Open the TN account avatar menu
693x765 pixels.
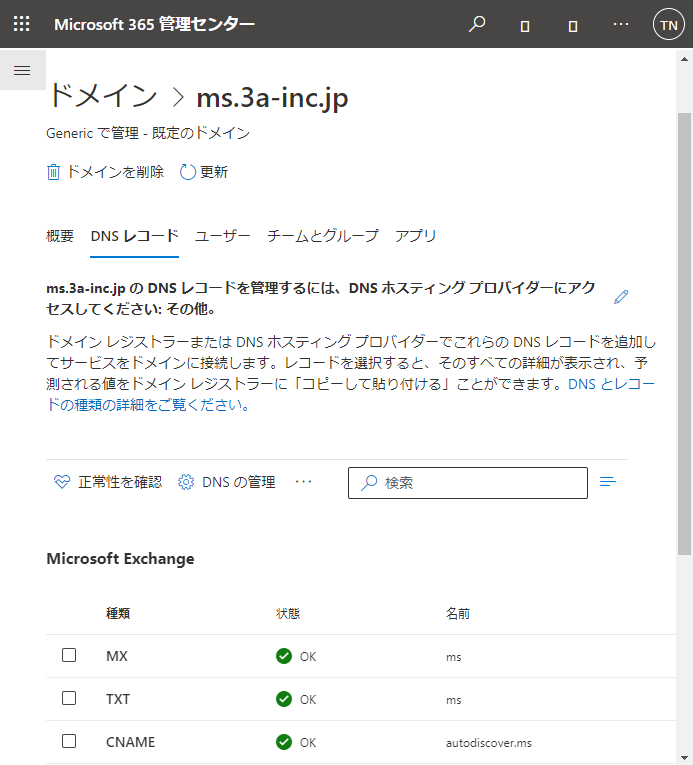coord(669,24)
